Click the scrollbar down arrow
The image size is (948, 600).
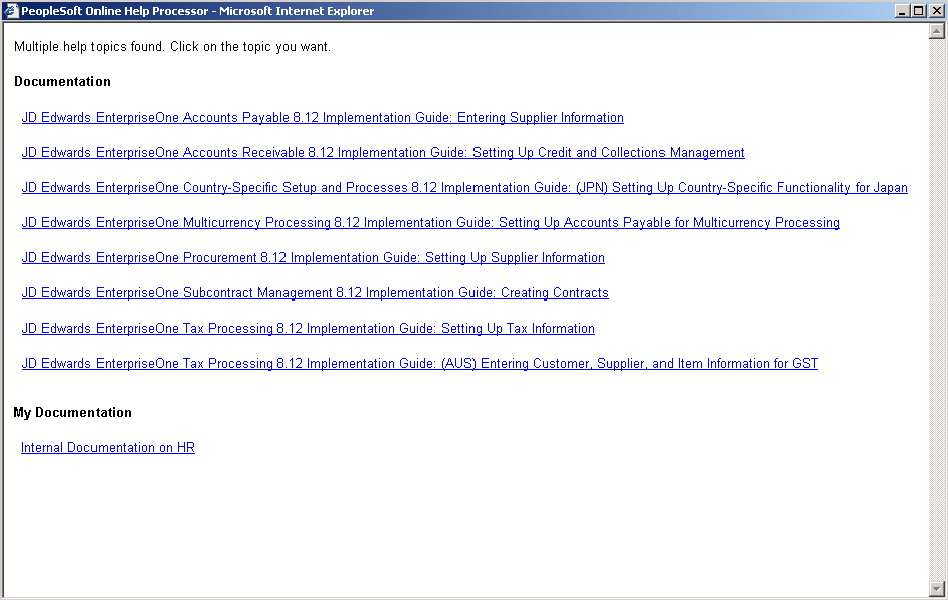click(x=937, y=588)
